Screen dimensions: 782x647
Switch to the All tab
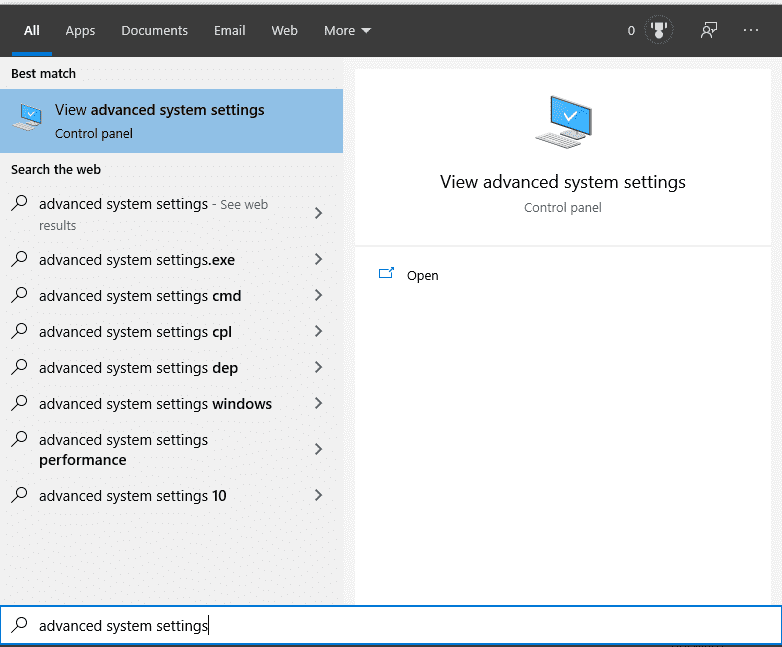pyautogui.click(x=31, y=30)
